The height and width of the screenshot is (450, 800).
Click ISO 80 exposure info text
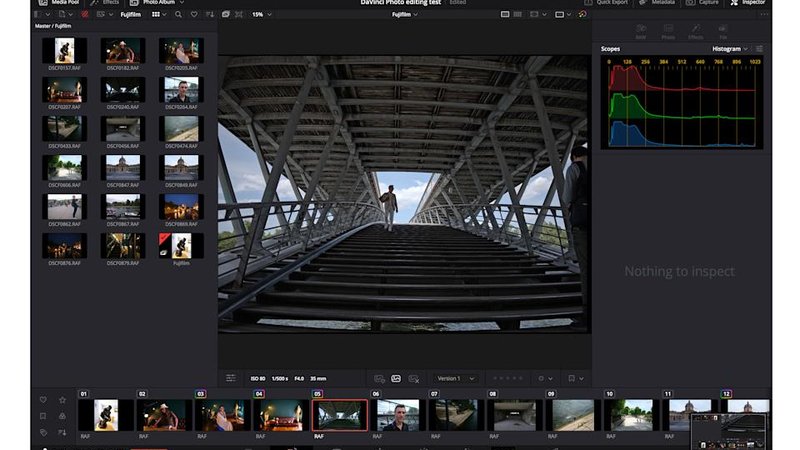(258, 379)
